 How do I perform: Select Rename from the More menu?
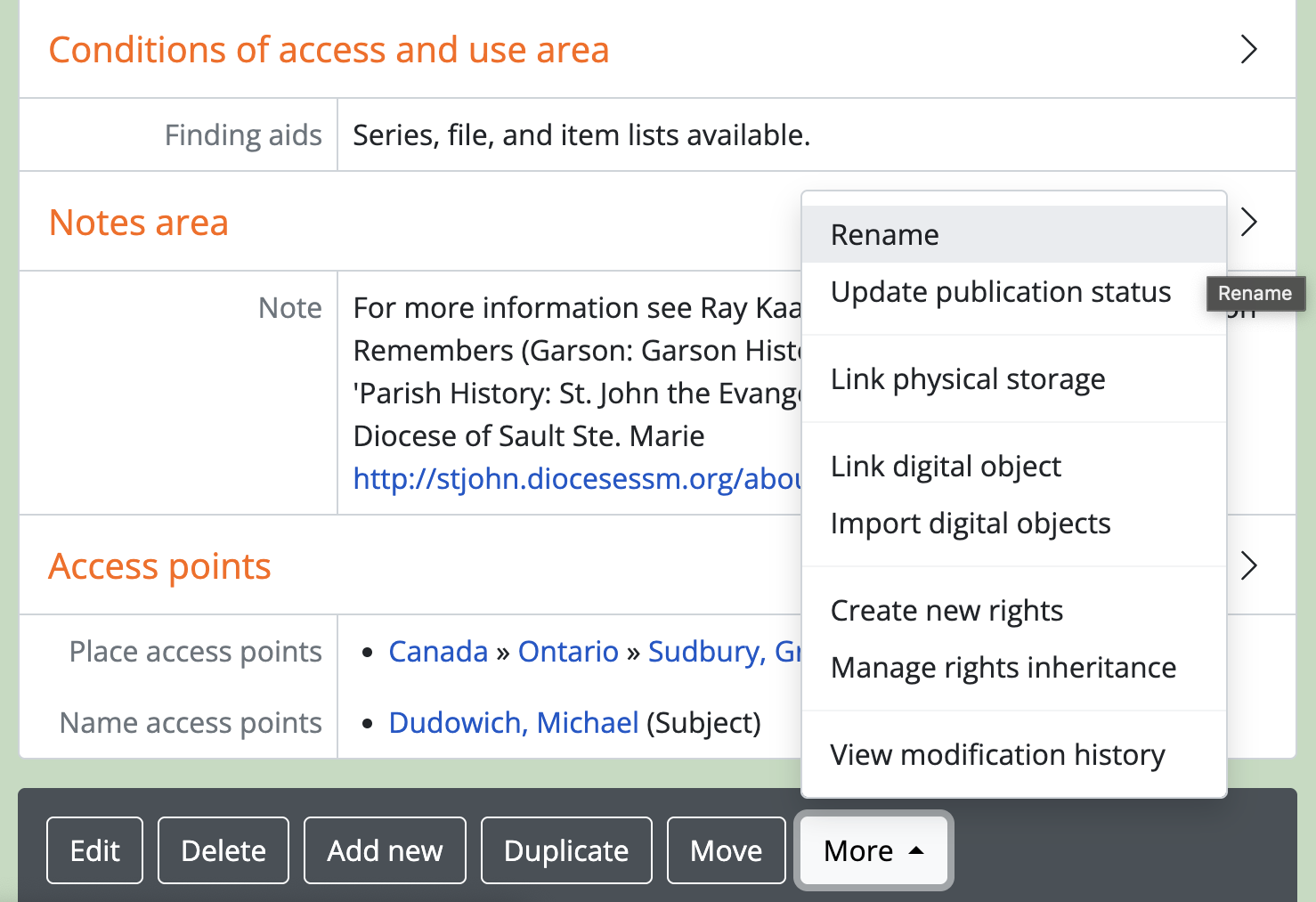pyautogui.click(x=884, y=235)
